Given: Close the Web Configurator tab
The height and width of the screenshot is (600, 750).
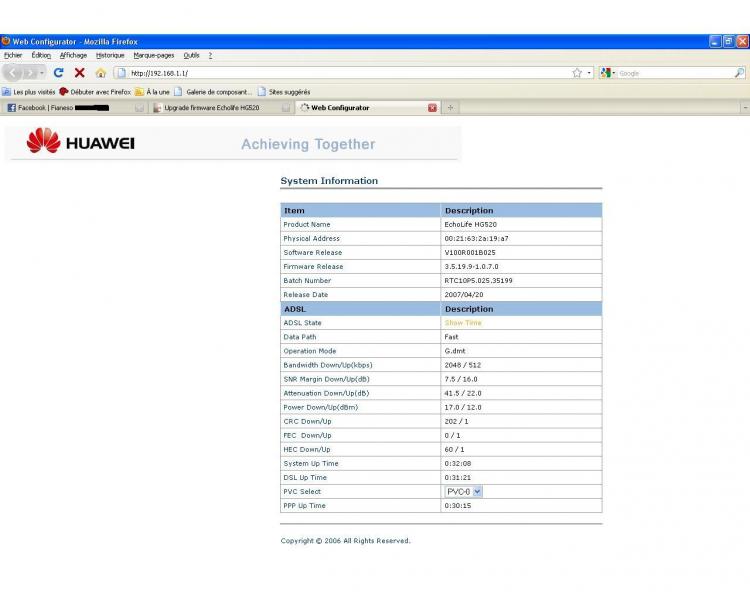Looking at the screenshot, I should point(432,108).
